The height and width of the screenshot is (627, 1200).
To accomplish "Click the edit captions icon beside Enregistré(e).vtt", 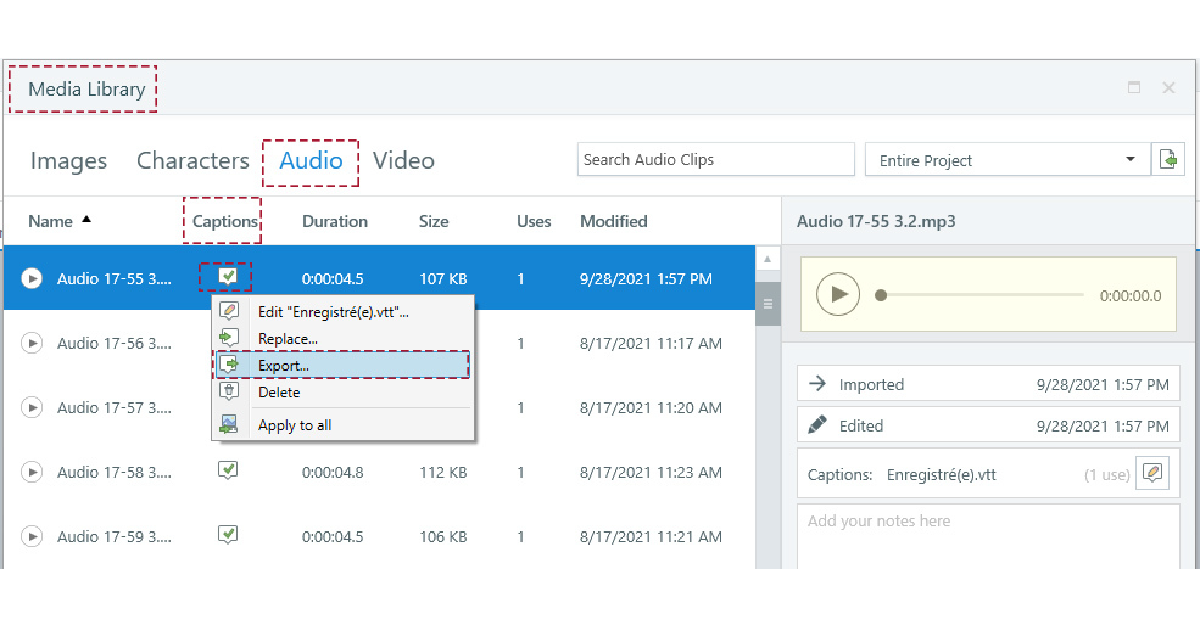I will click(1152, 474).
